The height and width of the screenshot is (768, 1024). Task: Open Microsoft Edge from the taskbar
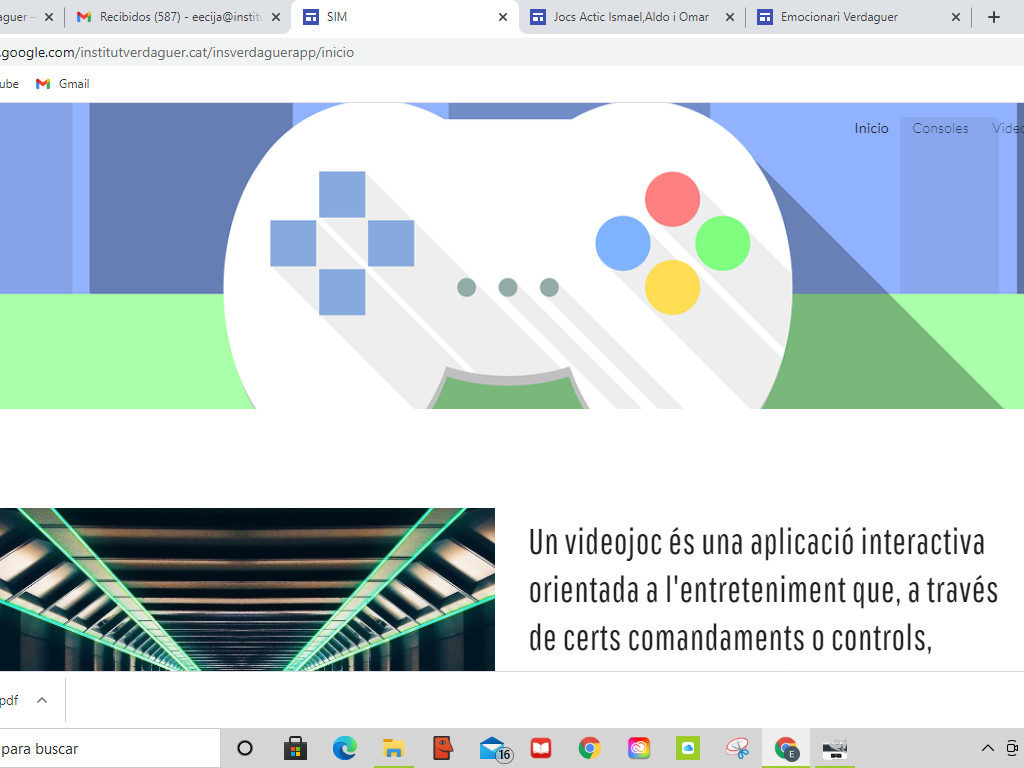point(345,748)
